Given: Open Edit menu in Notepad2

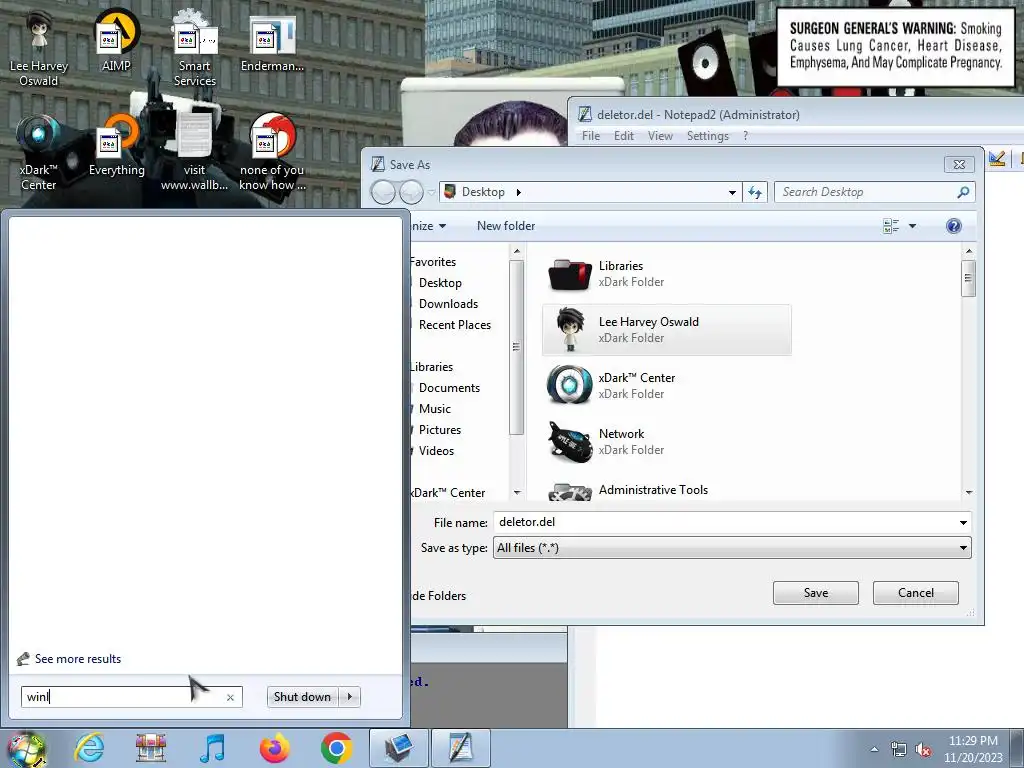Looking at the screenshot, I should (624, 136).
